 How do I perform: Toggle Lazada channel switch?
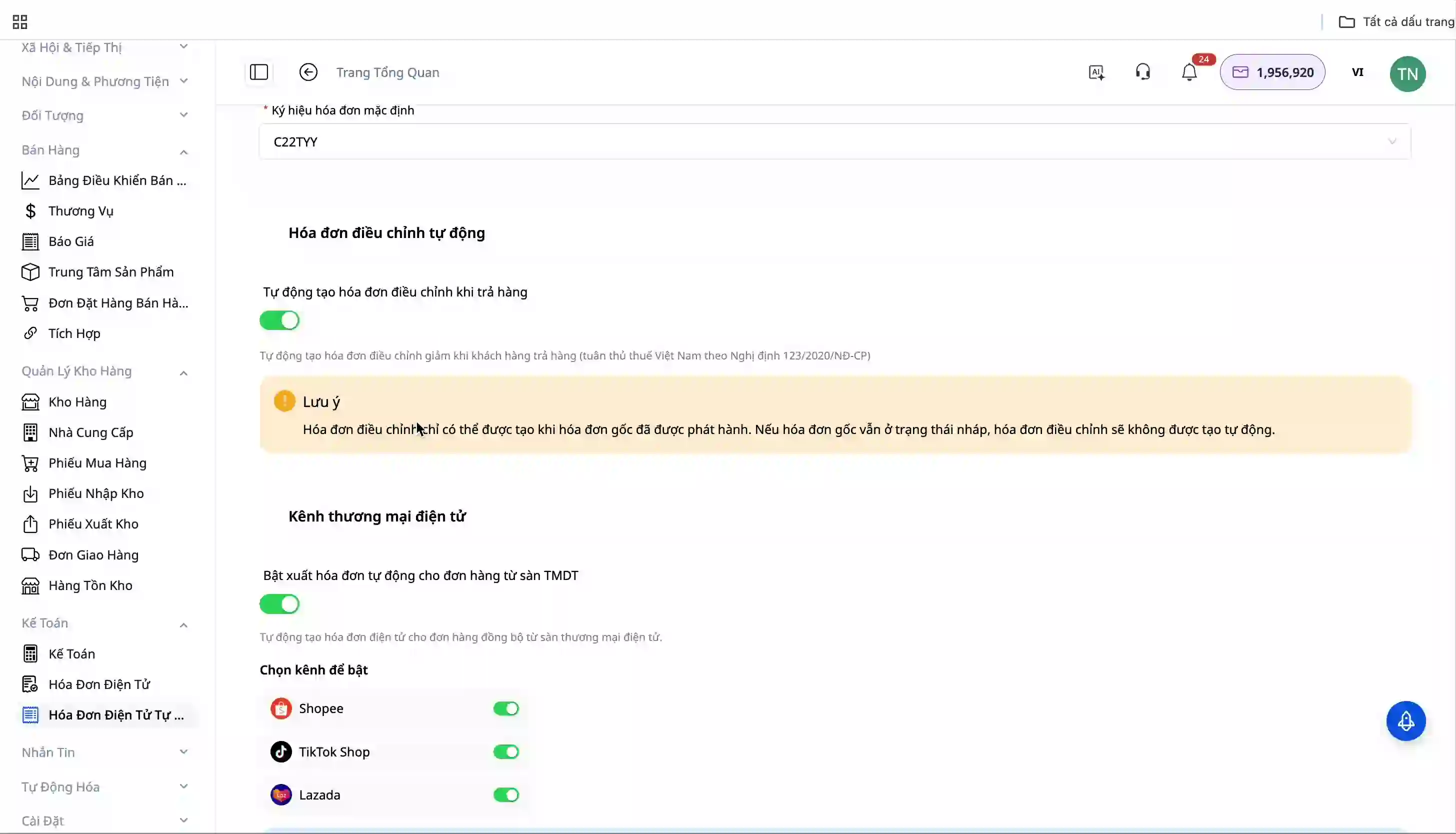(506, 795)
